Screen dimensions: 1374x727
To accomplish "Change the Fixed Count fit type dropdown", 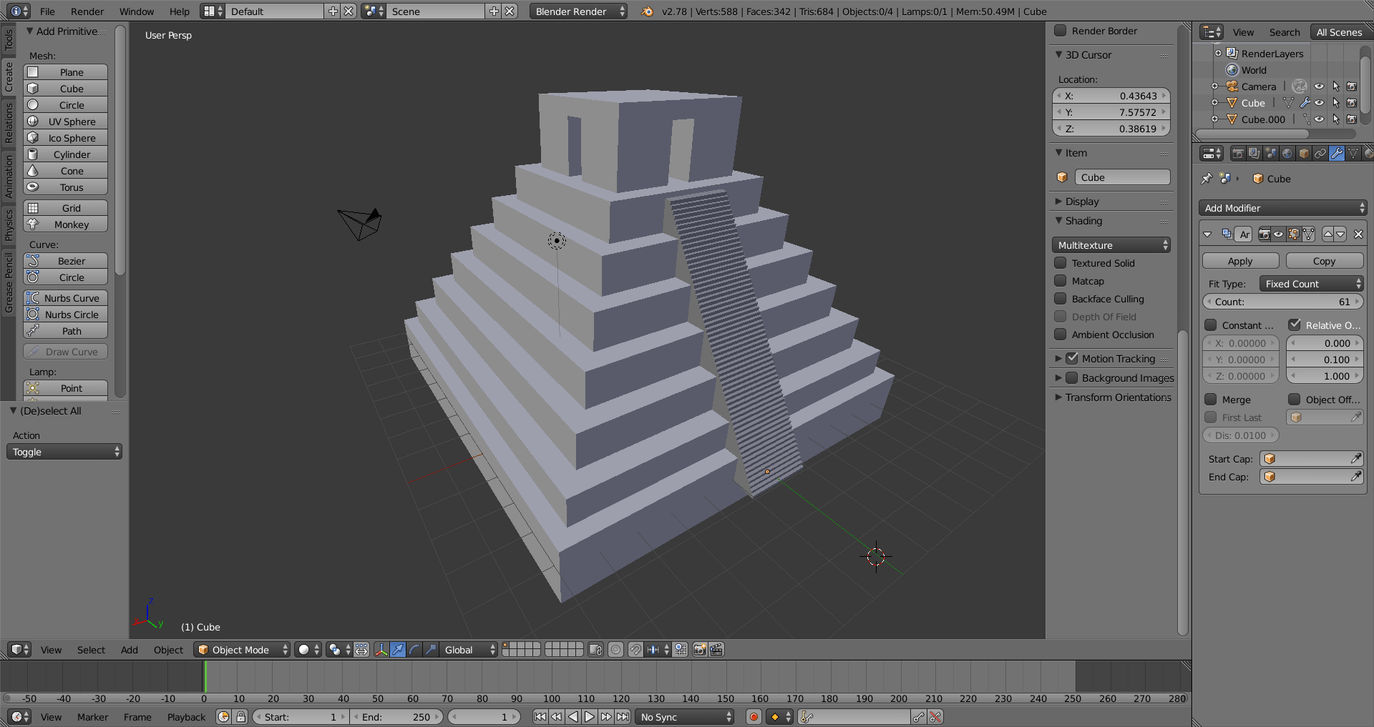I will click(1311, 283).
